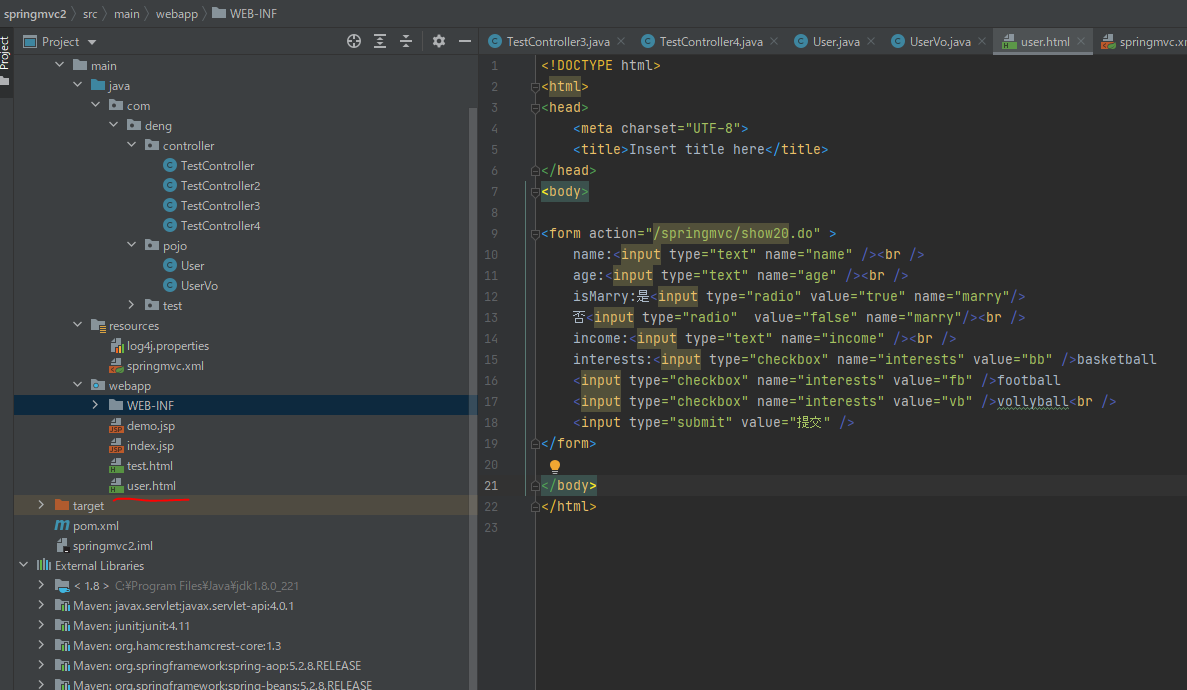This screenshot has height=690, width=1187.
Task: Switch to UserVo.java editor tab
Action: pyautogui.click(x=939, y=42)
